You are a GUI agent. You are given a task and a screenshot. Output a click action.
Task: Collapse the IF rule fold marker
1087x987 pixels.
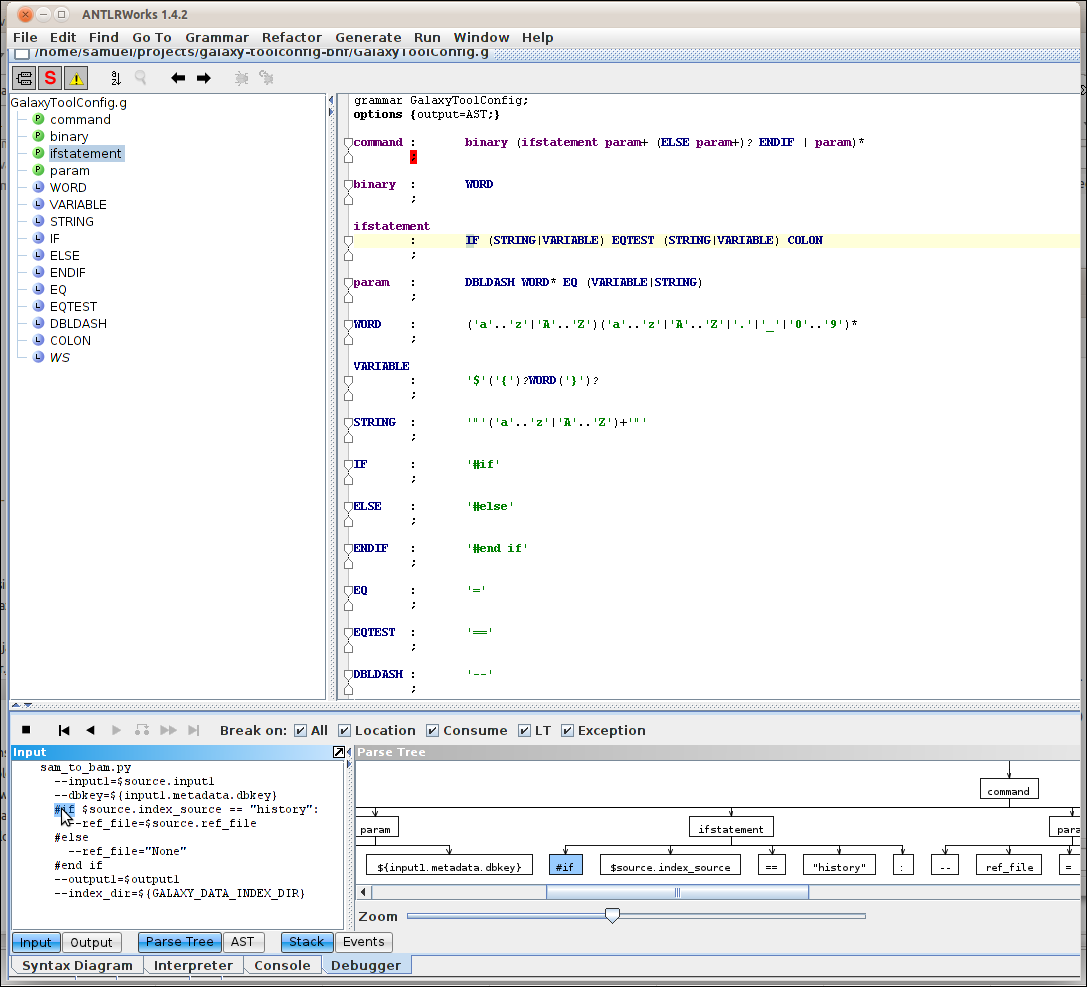pos(348,465)
